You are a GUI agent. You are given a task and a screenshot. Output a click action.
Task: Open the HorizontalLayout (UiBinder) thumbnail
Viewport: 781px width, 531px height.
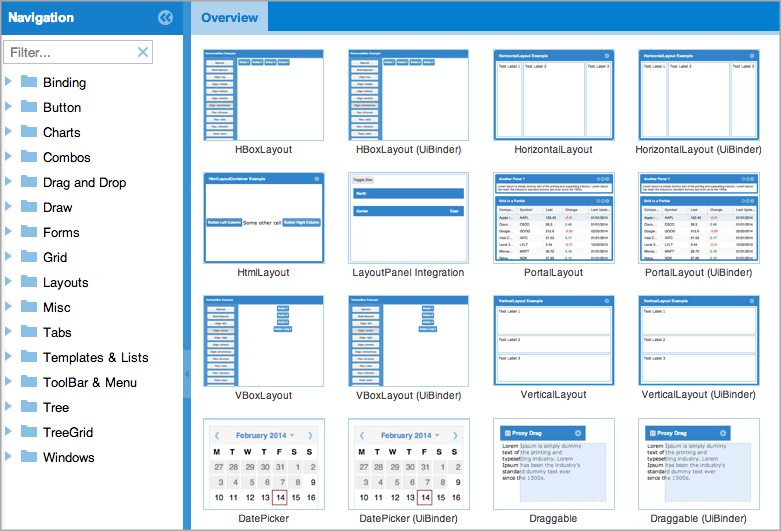point(698,95)
